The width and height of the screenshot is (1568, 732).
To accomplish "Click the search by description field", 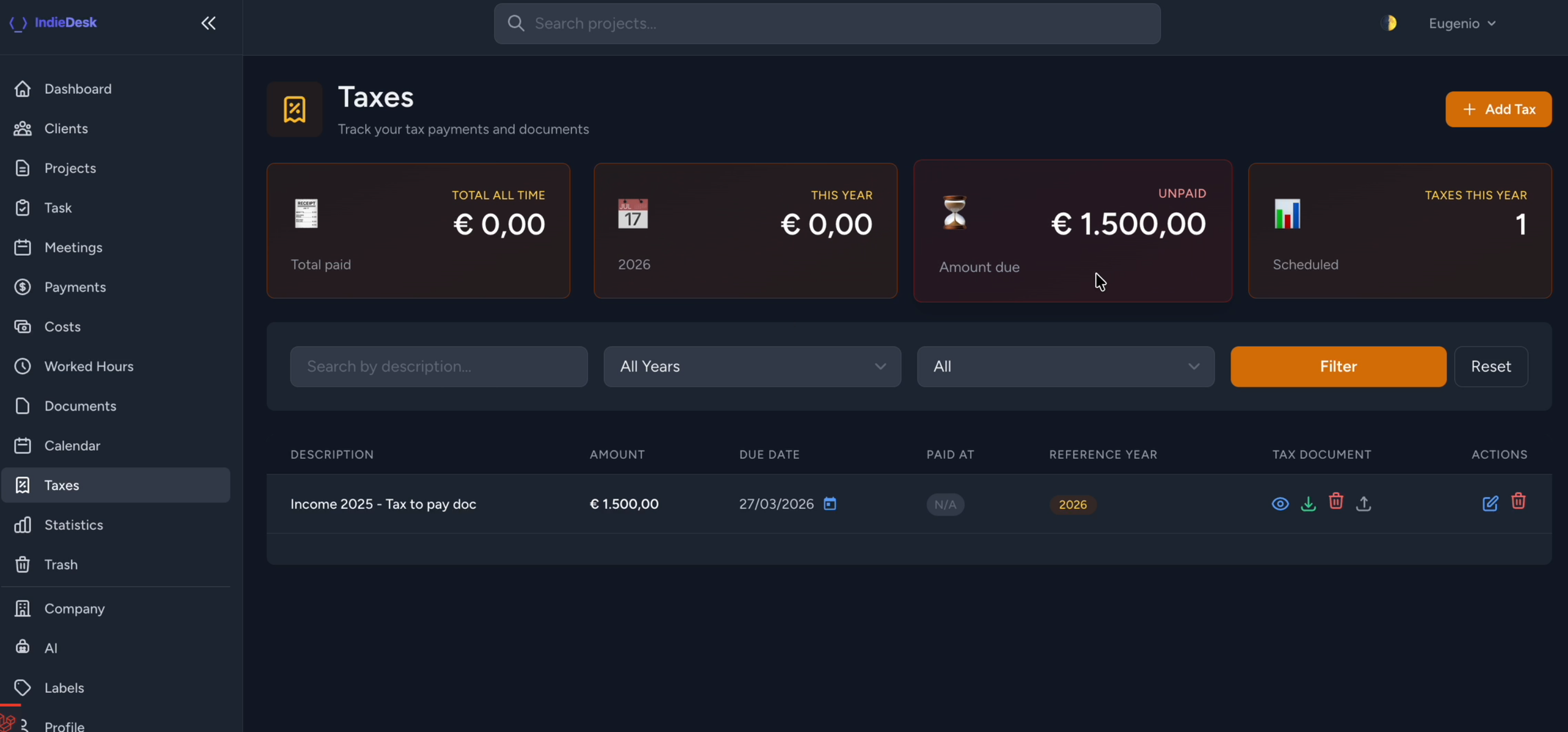I will [x=438, y=366].
